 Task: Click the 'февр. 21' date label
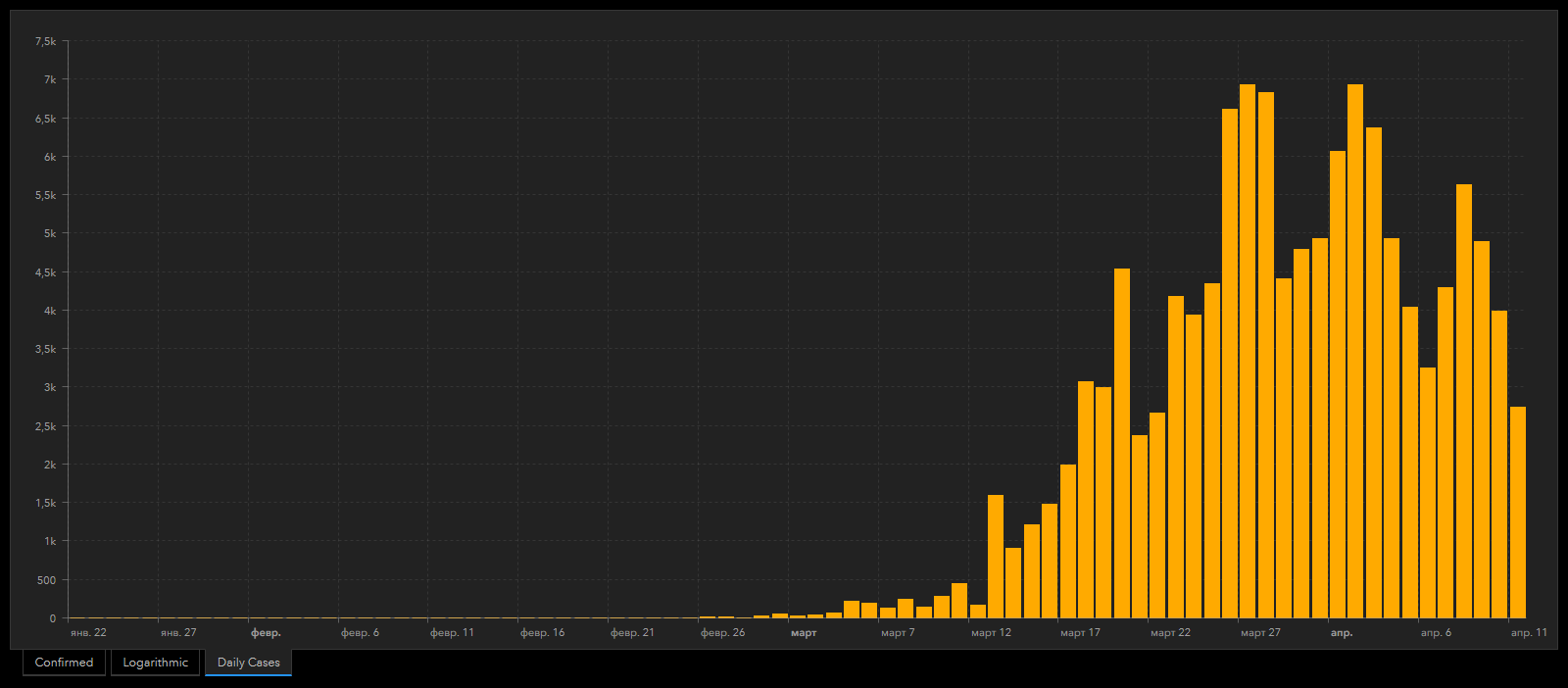[632, 633]
